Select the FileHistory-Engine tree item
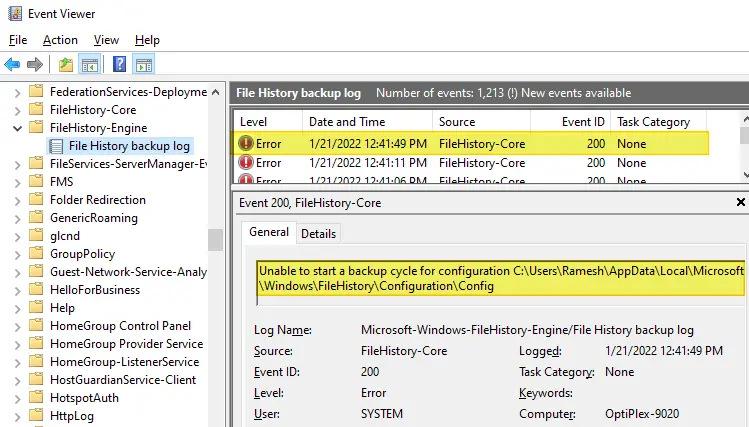 tap(98, 128)
